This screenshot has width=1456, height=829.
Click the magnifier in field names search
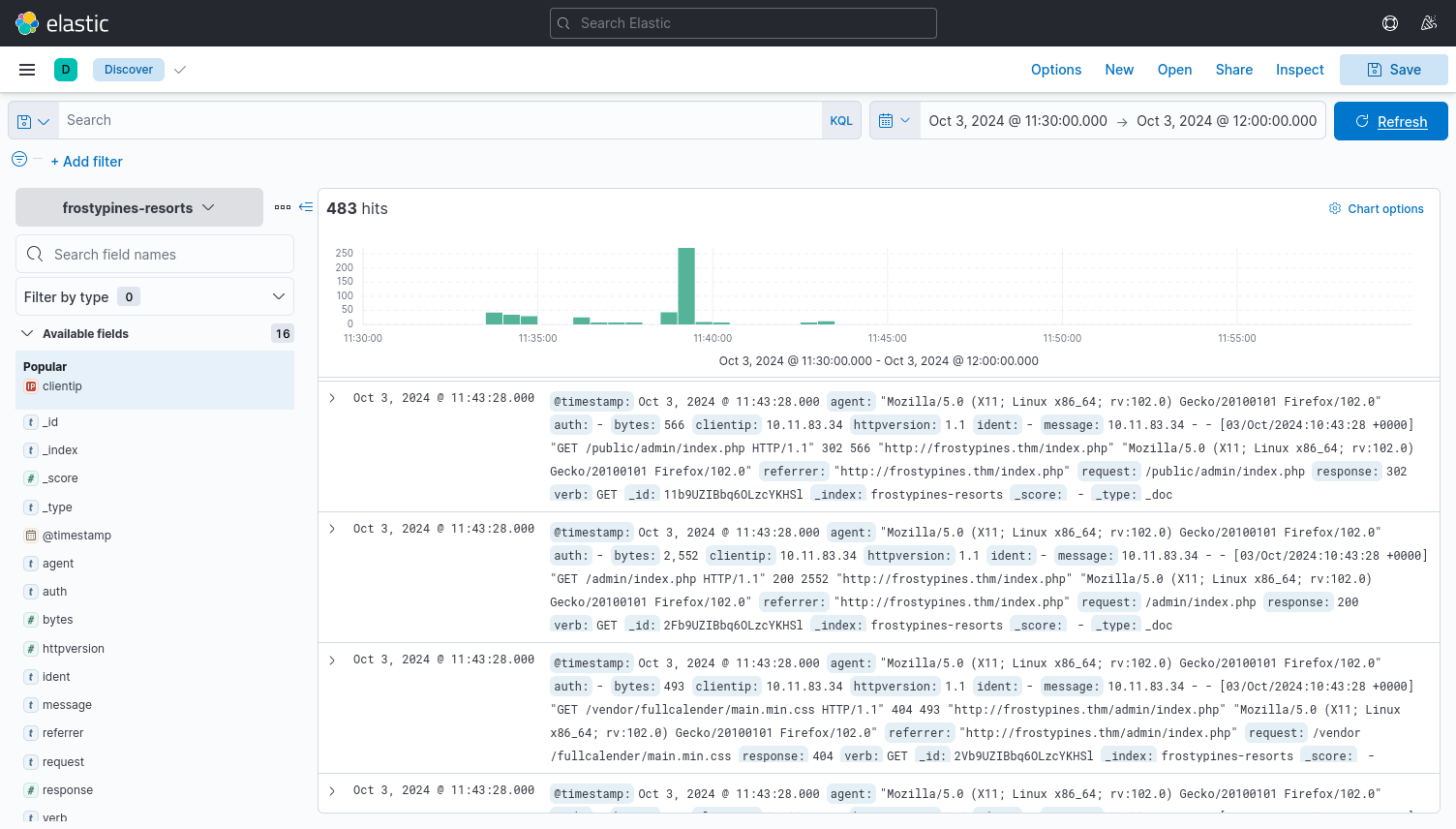click(35, 254)
